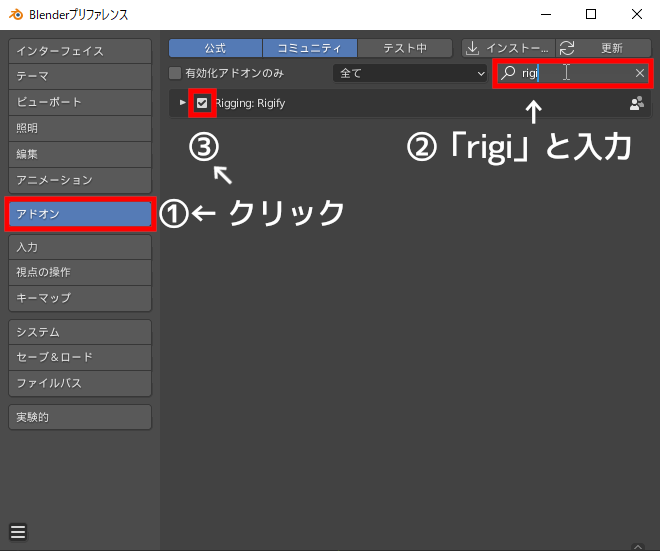660x551 pixels.
Task: Open the 全て category dropdown
Action: click(x=410, y=73)
